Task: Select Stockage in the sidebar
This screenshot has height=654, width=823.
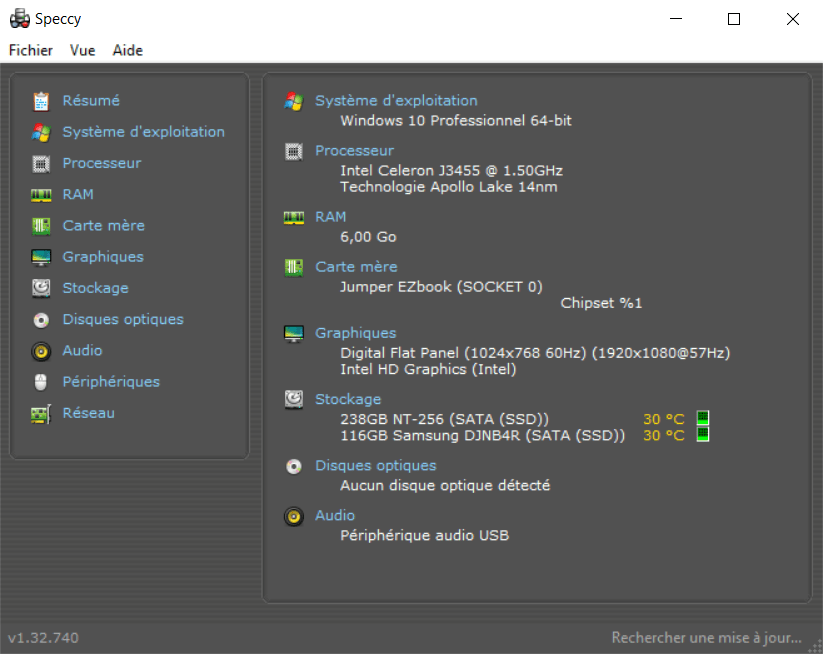Action: (96, 288)
